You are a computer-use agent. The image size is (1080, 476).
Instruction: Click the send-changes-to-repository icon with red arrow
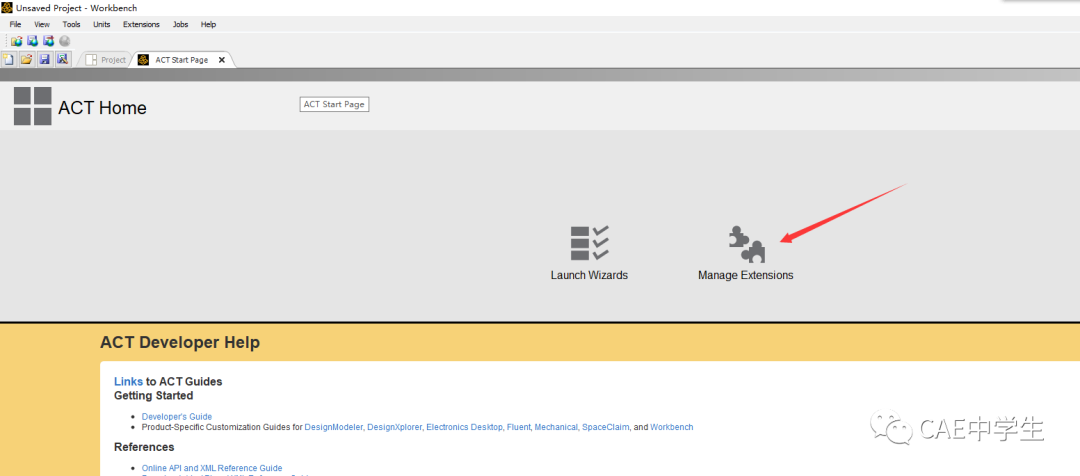click(48, 41)
